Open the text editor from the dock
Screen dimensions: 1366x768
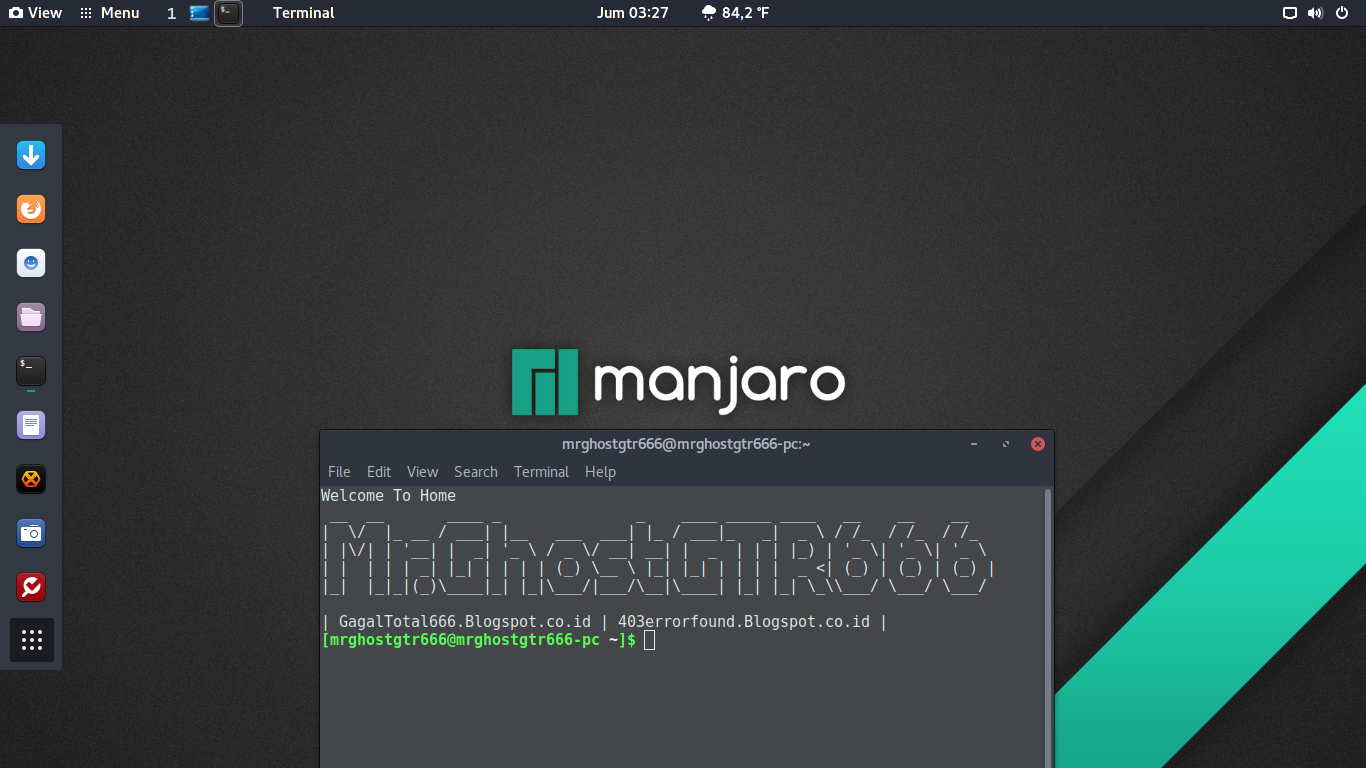tap(31, 424)
